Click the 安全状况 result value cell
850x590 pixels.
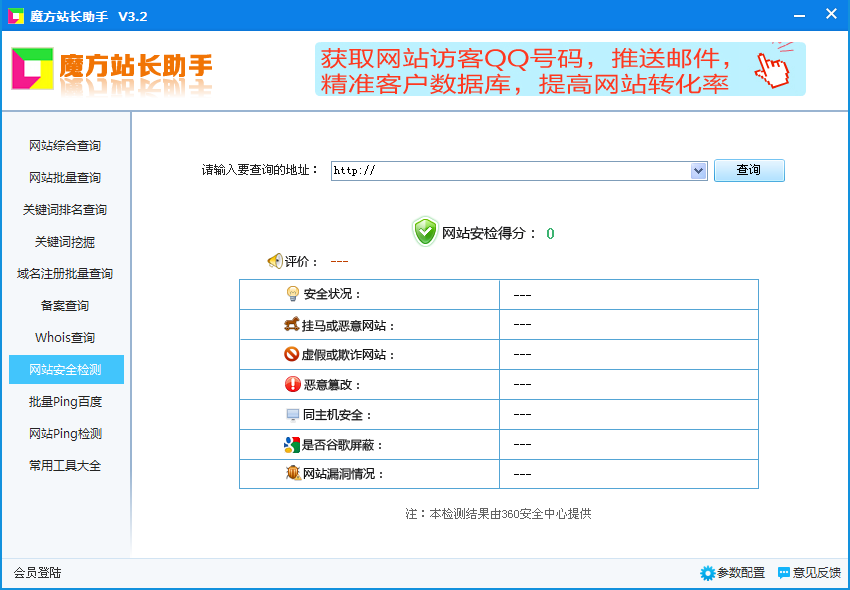tap(629, 294)
